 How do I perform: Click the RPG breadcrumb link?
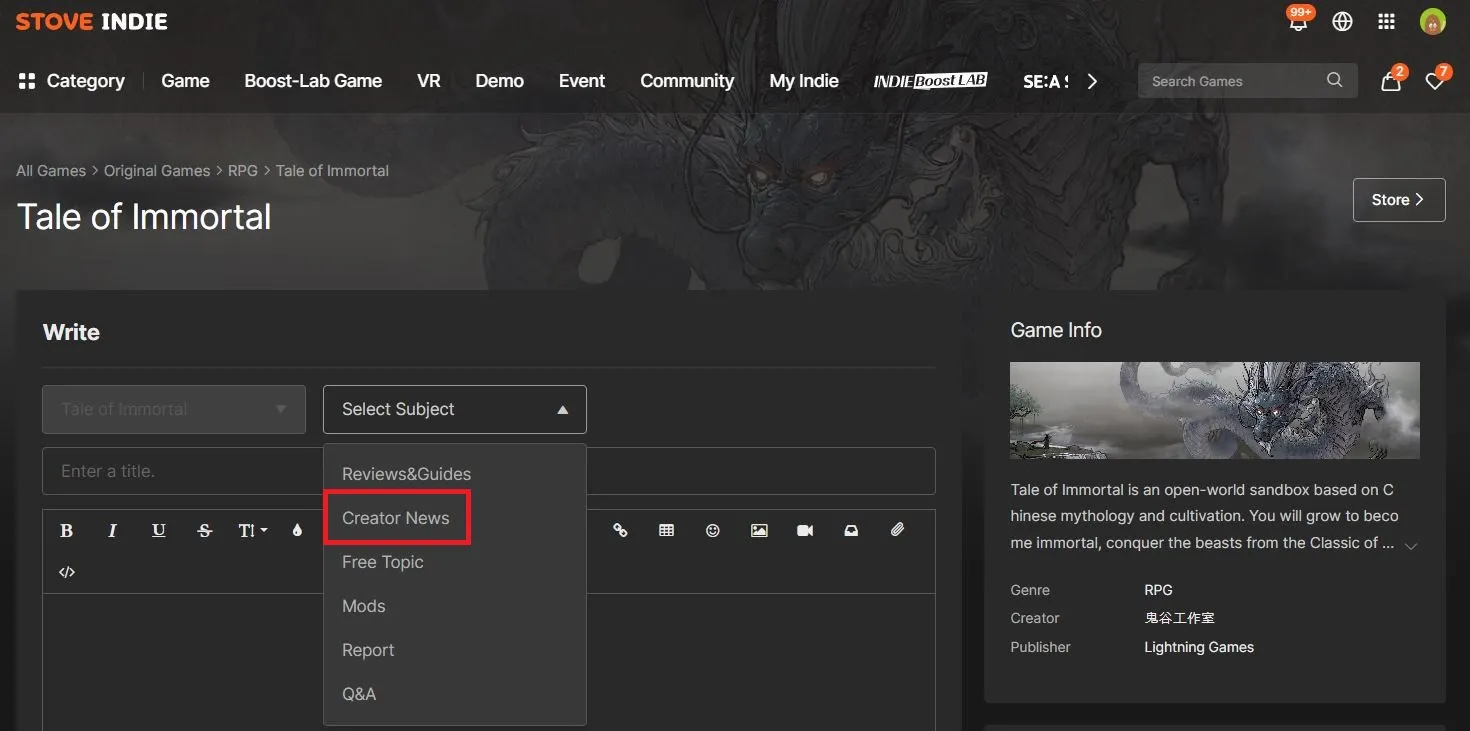[x=243, y=171]
